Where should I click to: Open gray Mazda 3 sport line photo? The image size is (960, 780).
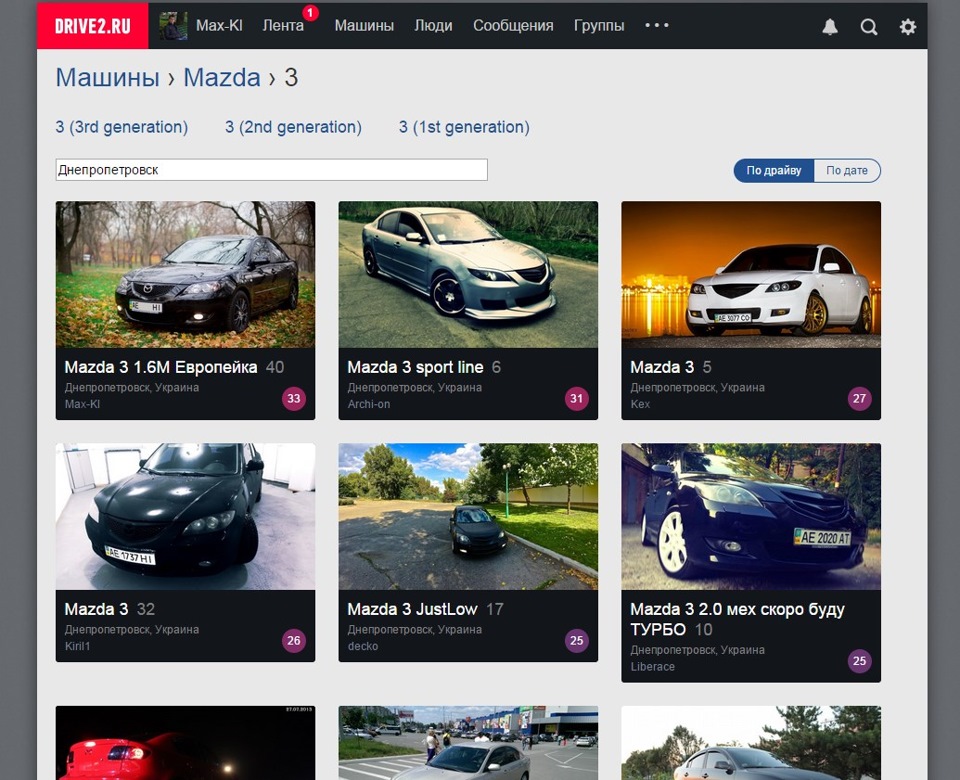[x=468, y=274]
